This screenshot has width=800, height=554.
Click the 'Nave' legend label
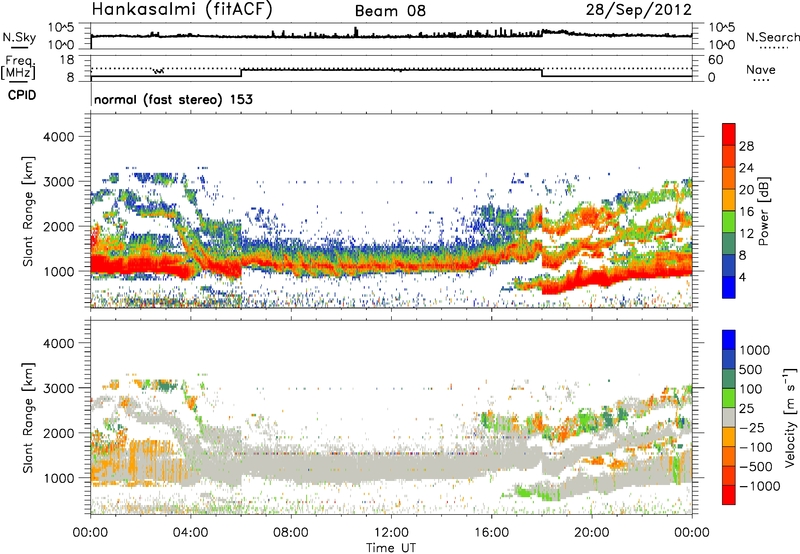click(761, 69)
